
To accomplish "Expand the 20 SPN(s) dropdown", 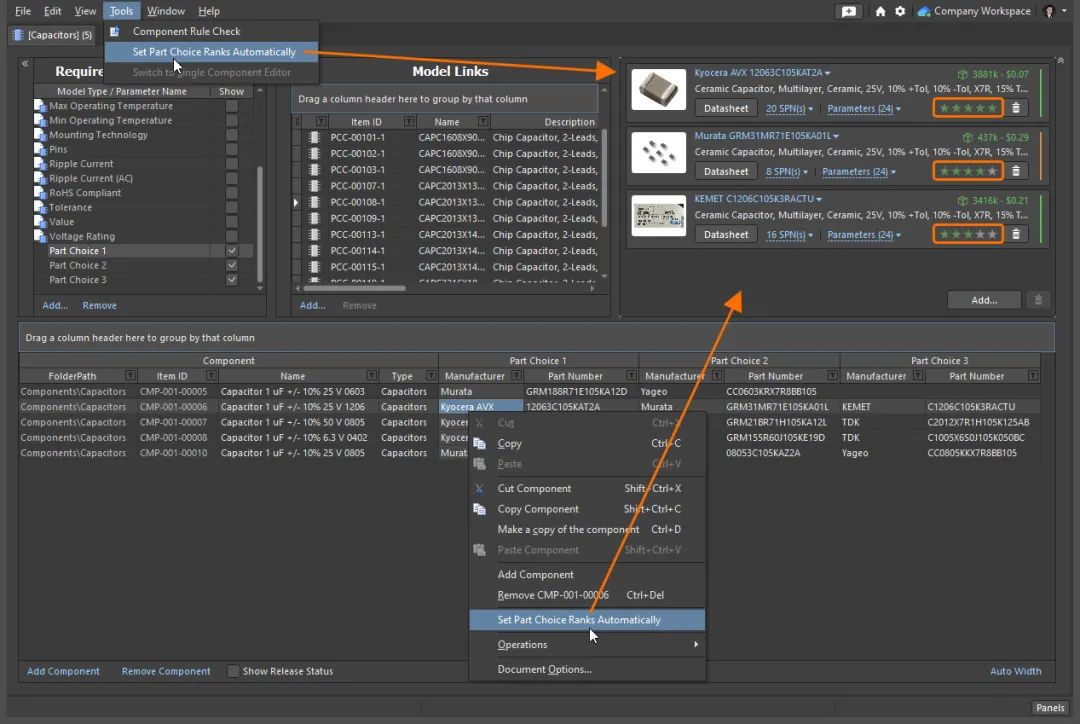I will tap(789, 108).
